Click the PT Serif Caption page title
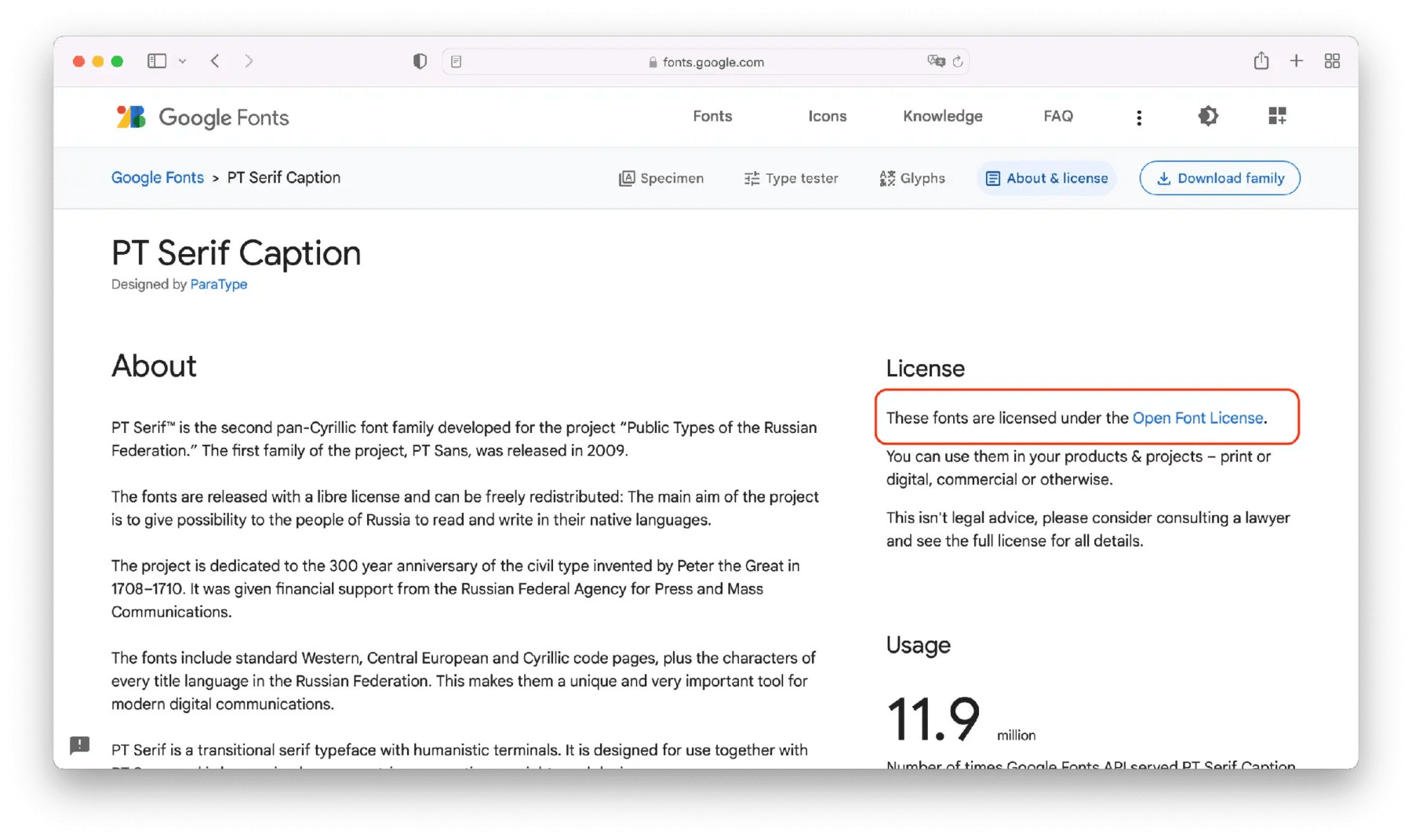Image resolution: width=1412 pixels, height=840 pixels. 236,253
